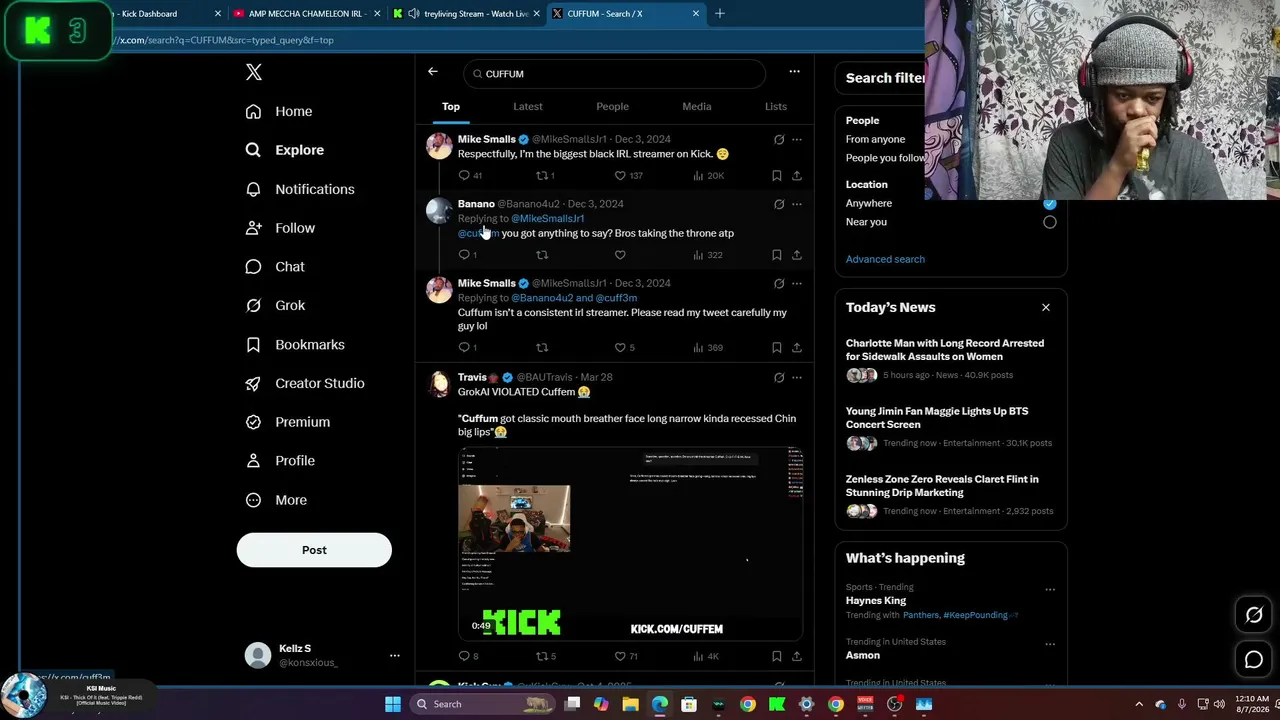Ask Grok about Travis's post
The height and width of the screenshot is (720, 1280).
(779, 378)
